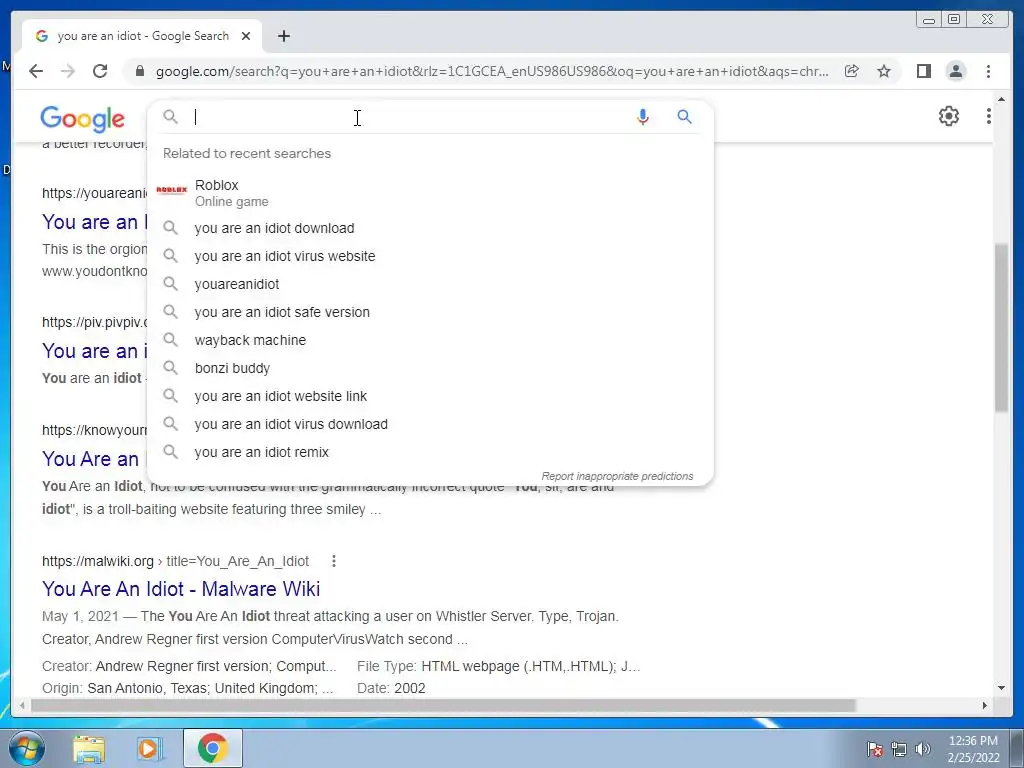The image size is (1024, 768).
Task: Select the 'wayback machine' suggestion
Action: point(430,340)
